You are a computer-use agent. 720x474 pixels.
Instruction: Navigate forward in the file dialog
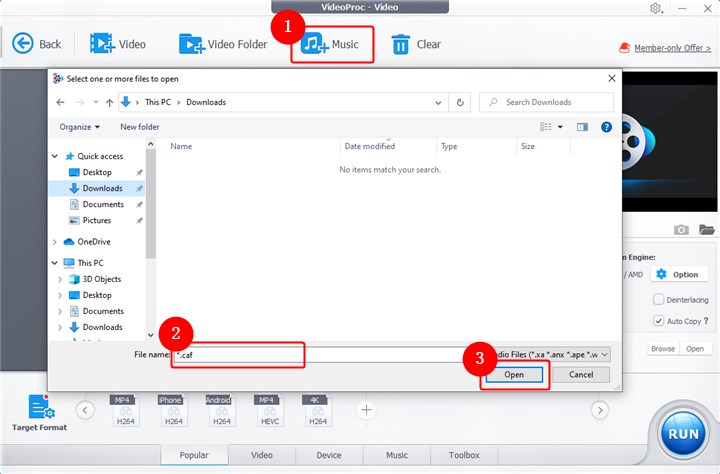80,102
